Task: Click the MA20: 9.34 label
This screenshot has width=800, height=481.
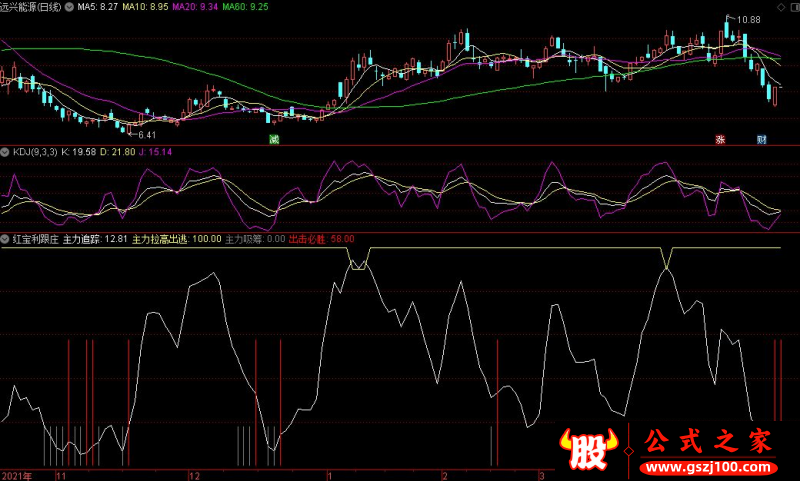Action: coord(195,7)
